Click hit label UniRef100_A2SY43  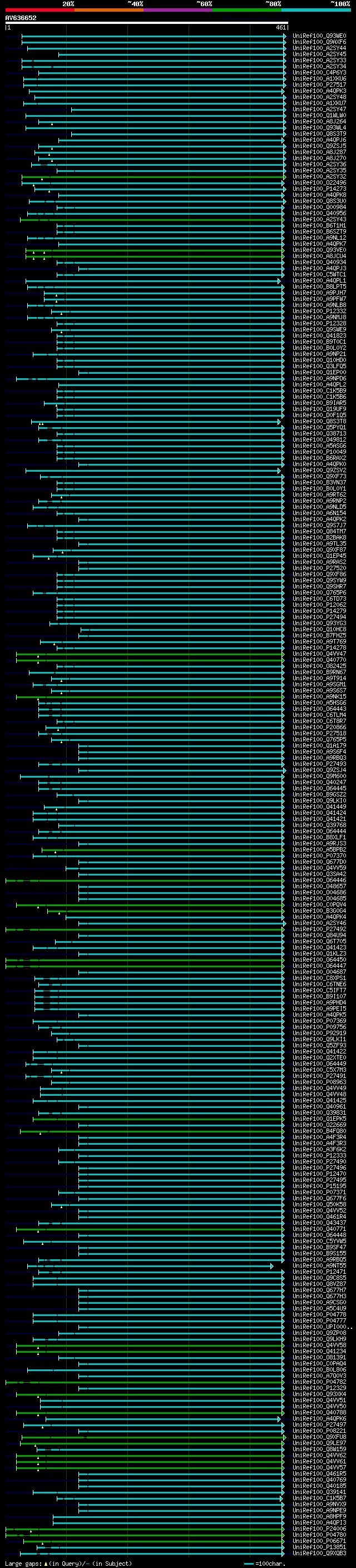point(319,220)
